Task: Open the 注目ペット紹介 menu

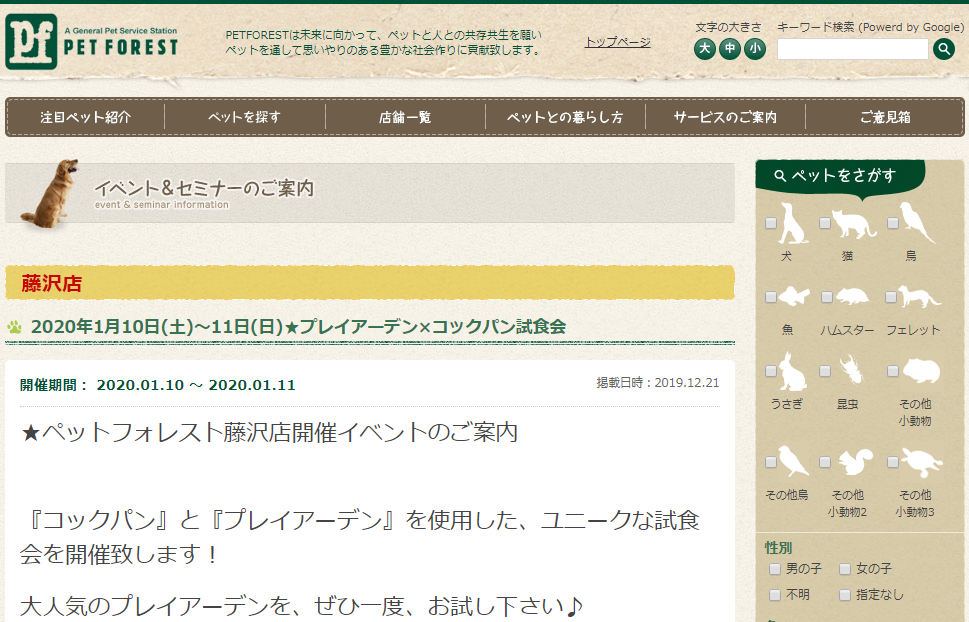Action: 86,117
